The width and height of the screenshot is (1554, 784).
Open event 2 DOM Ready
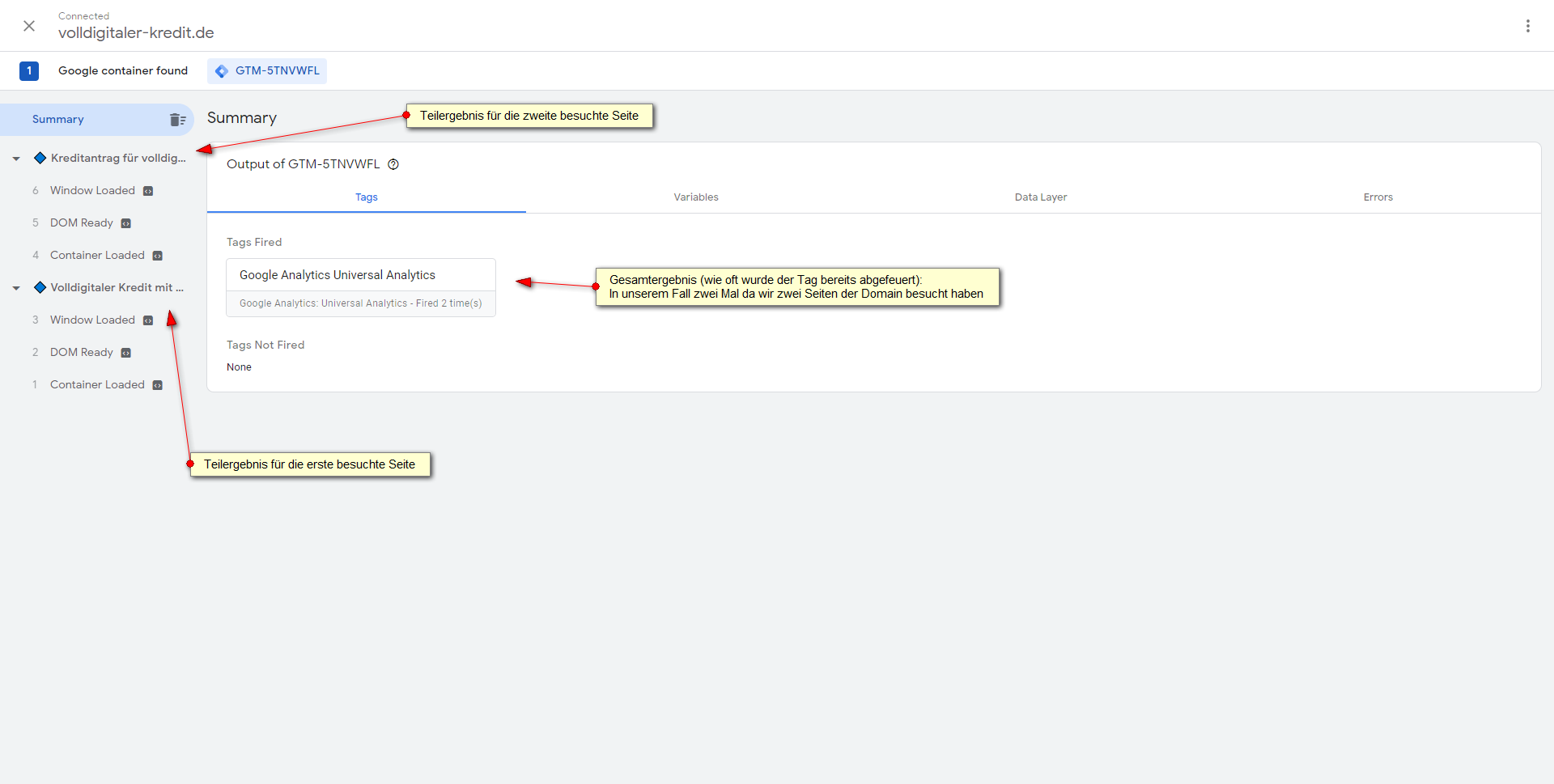click(82, 352)
